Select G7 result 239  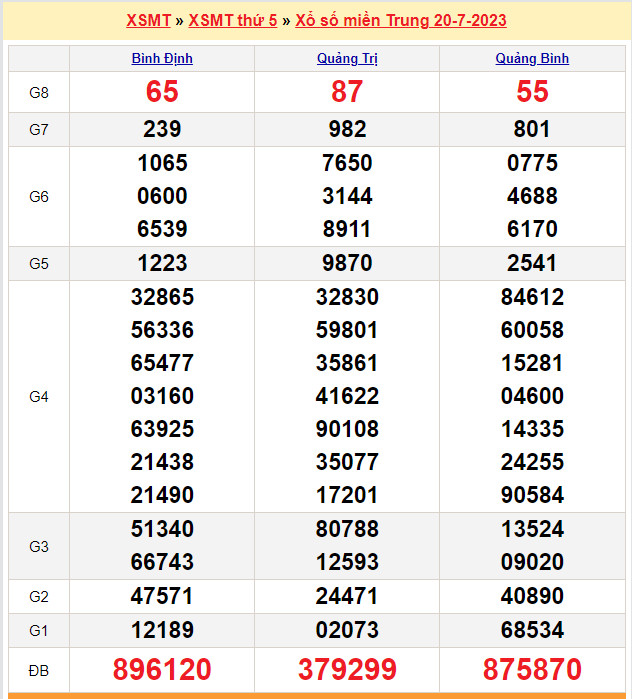(x=162, y=129)
